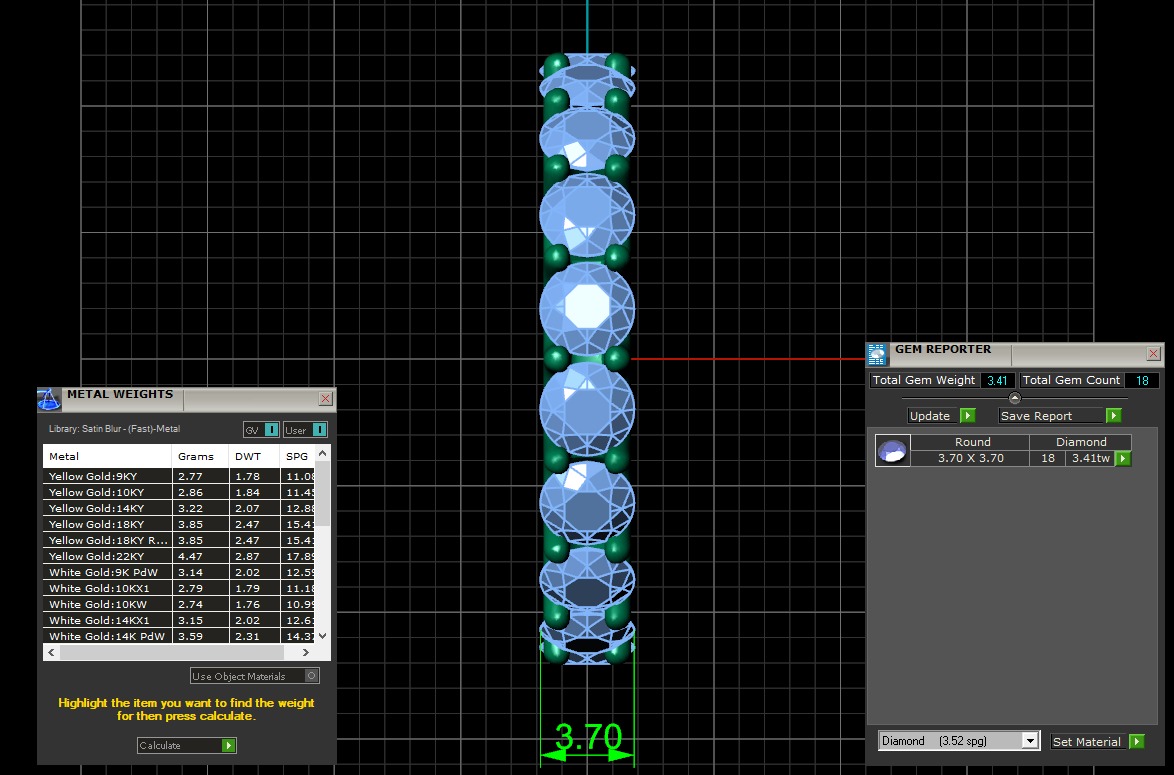Screen dimensions: 1174x775
Task: Click the Save Report button label
Action: (1036, 416)
